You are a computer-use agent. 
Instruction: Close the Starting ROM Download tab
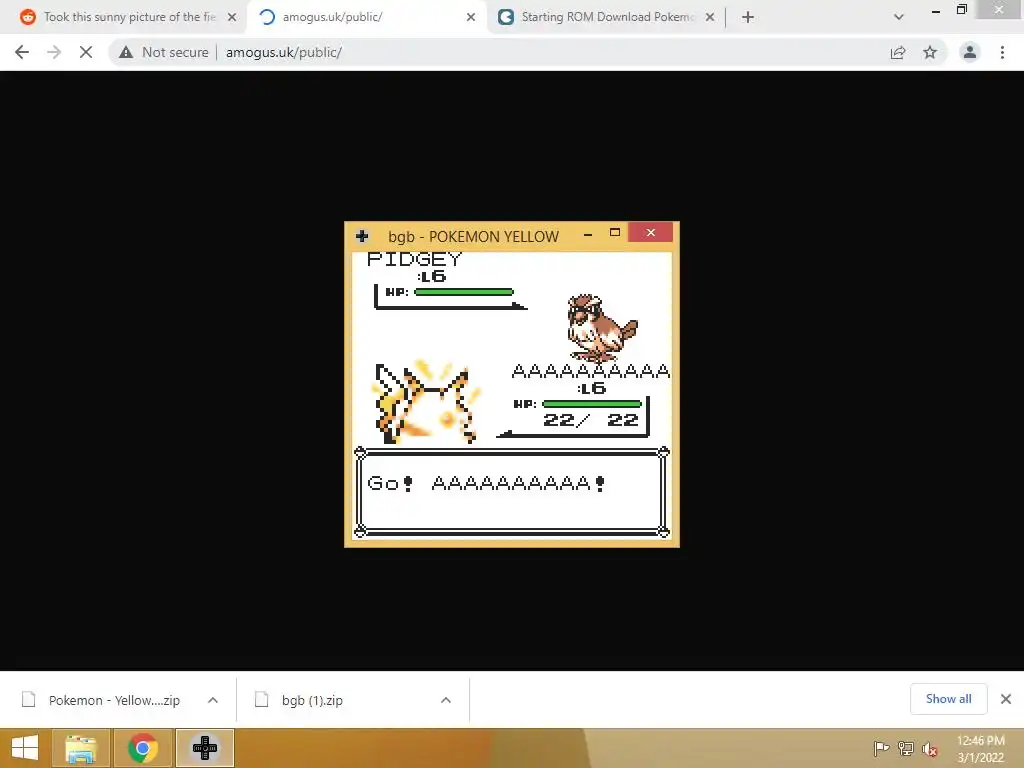(710, 17)
